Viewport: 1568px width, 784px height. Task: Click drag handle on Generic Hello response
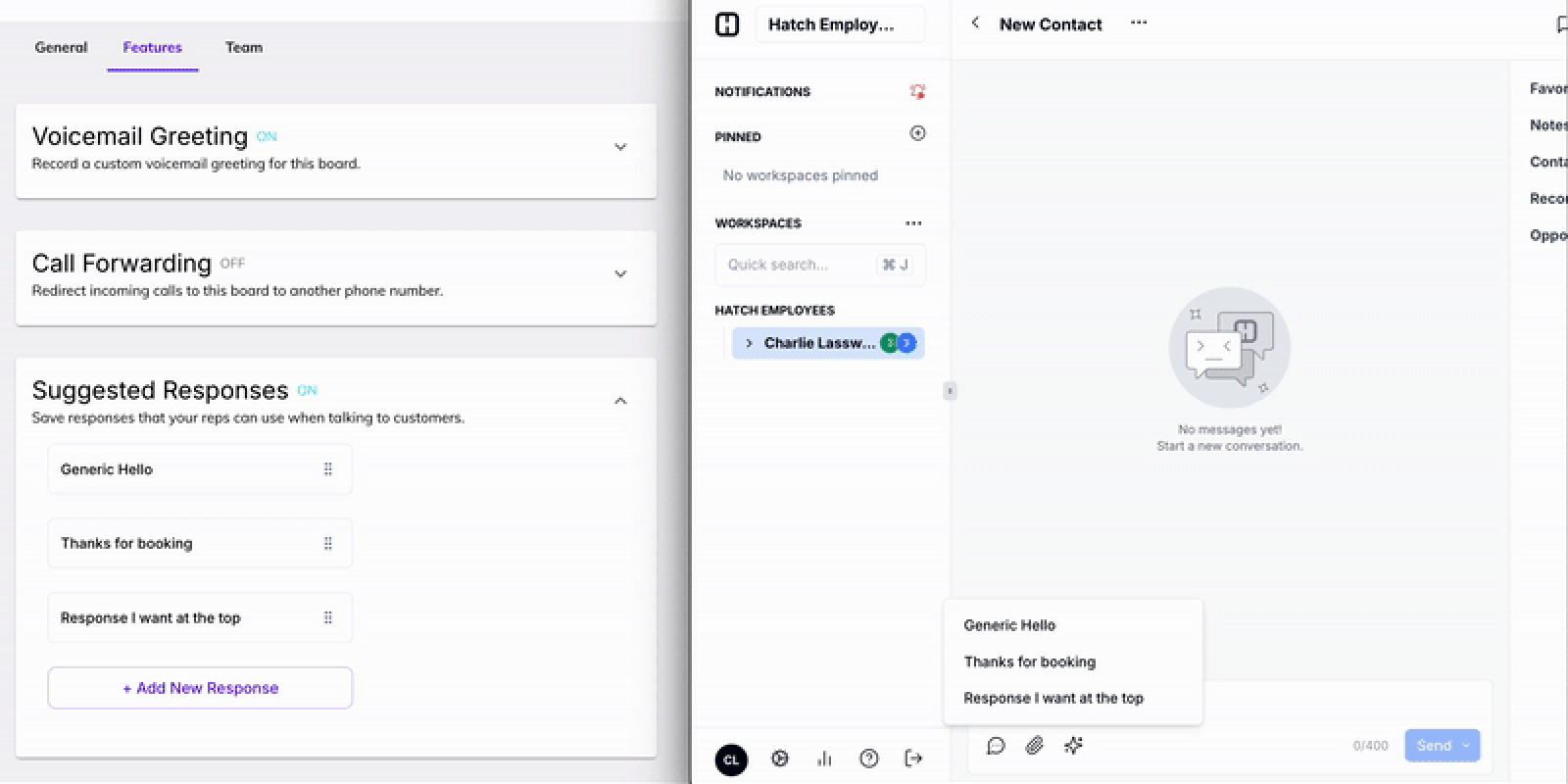tap(328, 469)
